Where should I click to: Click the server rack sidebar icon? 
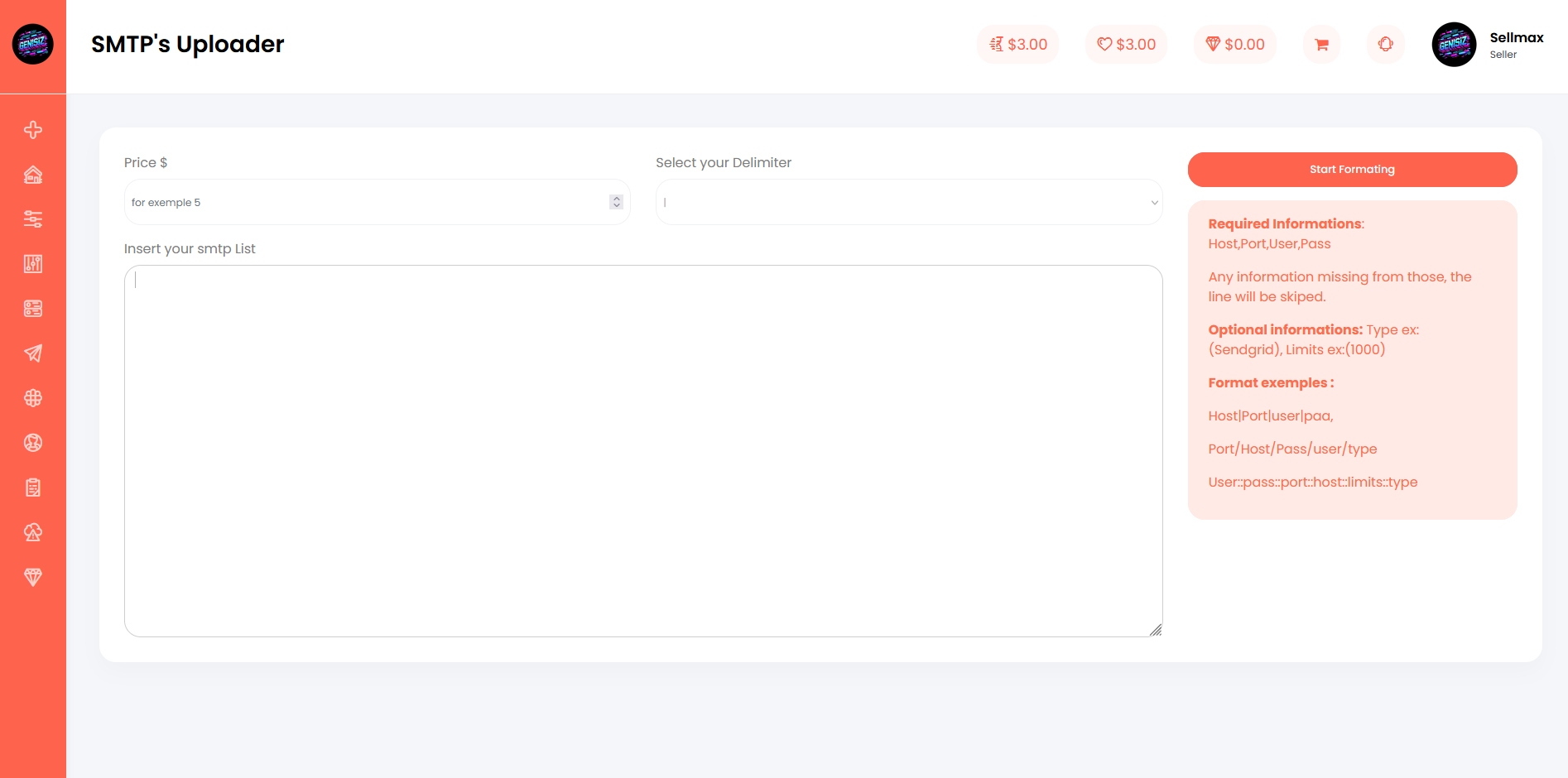click(x=33, y=309)
